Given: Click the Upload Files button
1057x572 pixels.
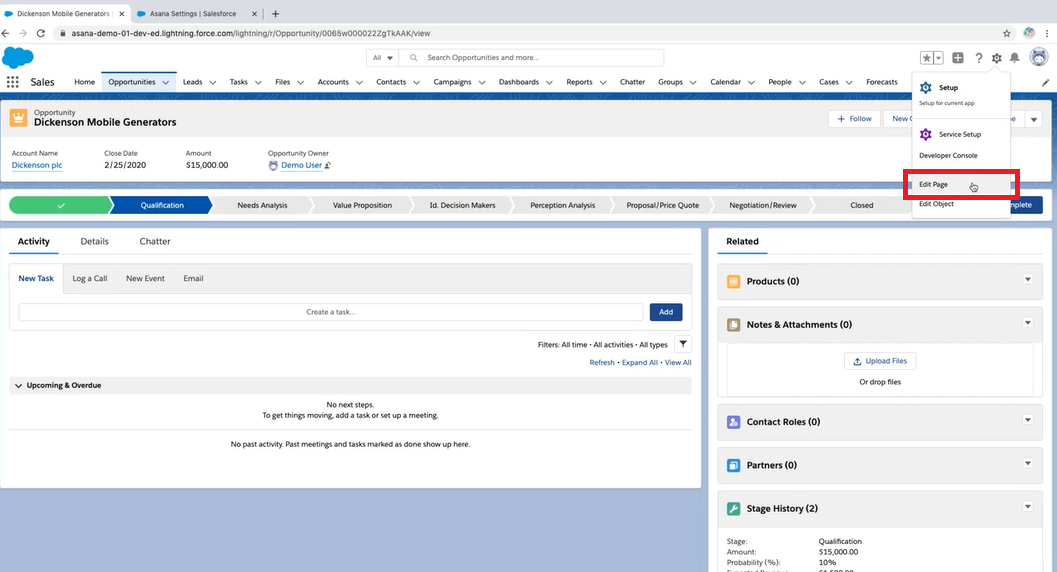Looking at the screenshot, I should 880,361.
